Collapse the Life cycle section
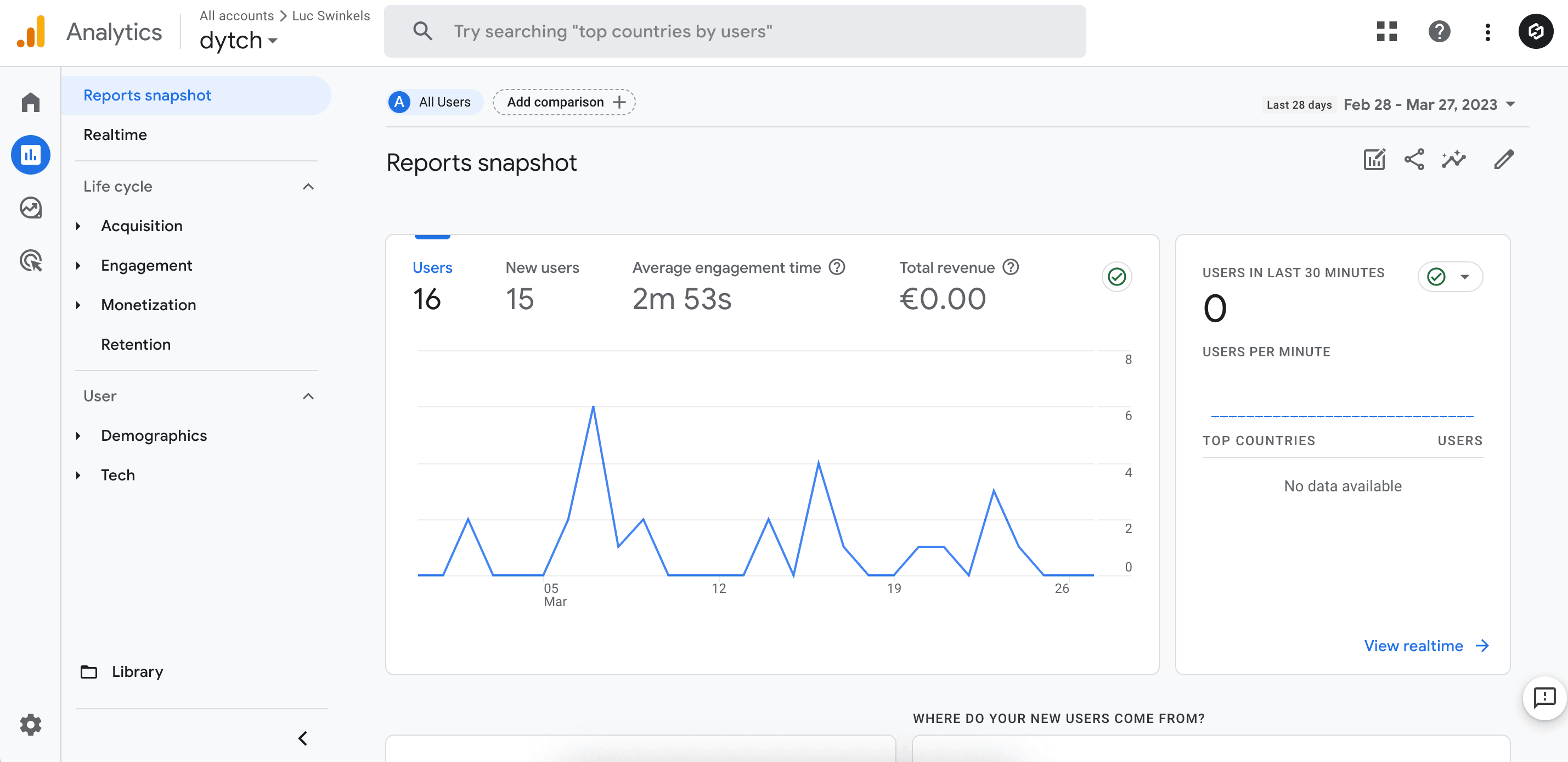 point(308,187)
